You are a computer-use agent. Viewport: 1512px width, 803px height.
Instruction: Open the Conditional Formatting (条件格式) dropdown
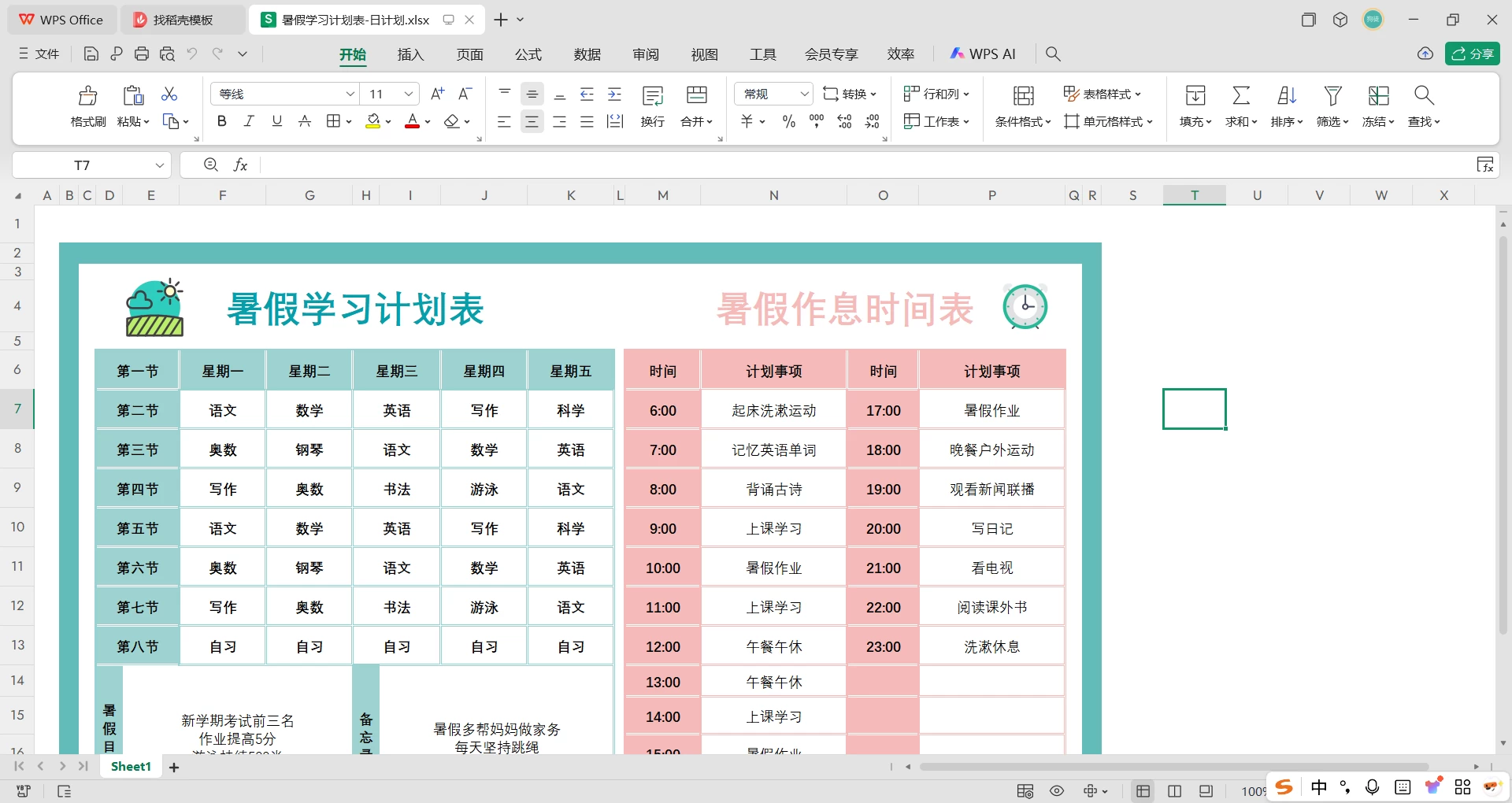1023,121
